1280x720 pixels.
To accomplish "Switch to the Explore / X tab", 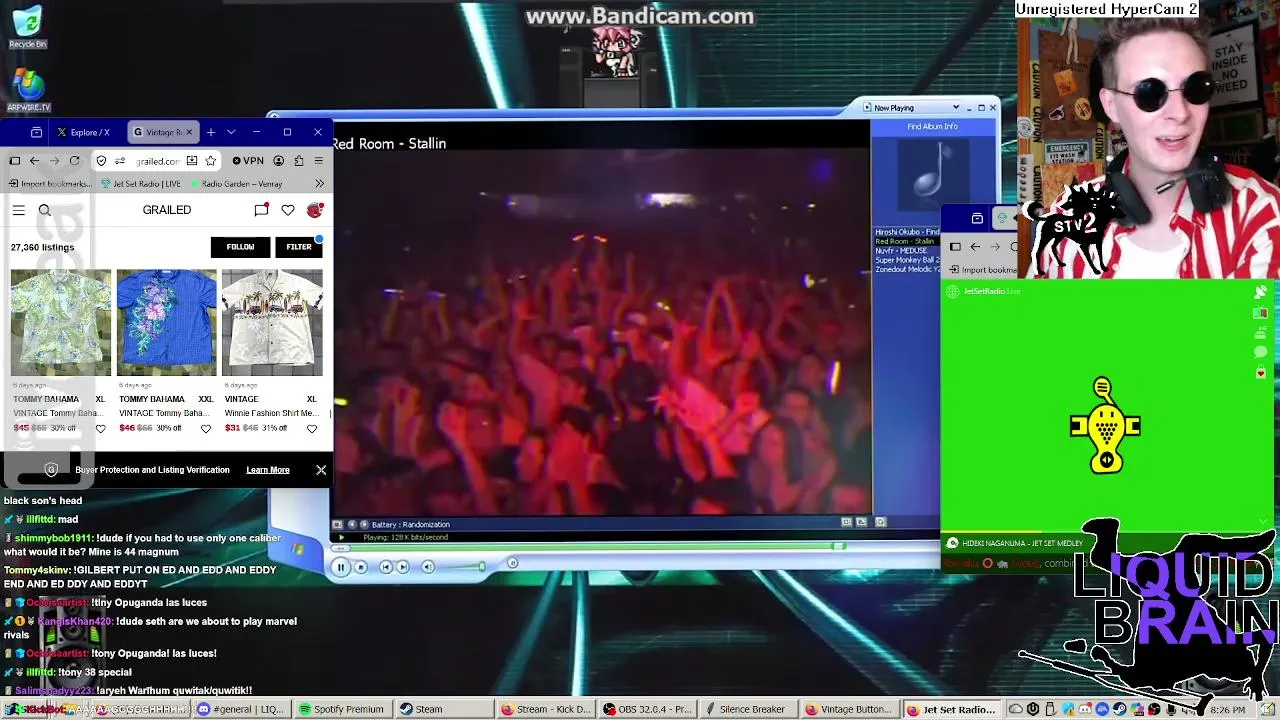I will [x=83, y=132].
